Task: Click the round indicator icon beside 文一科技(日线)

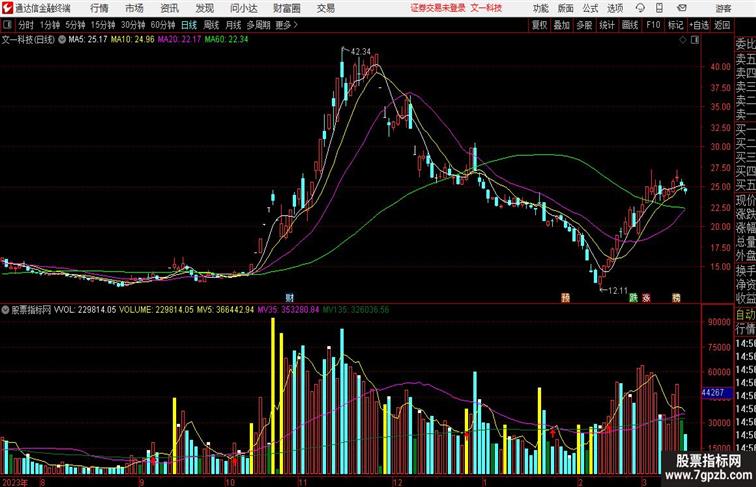Action: (x=62, y=40)
